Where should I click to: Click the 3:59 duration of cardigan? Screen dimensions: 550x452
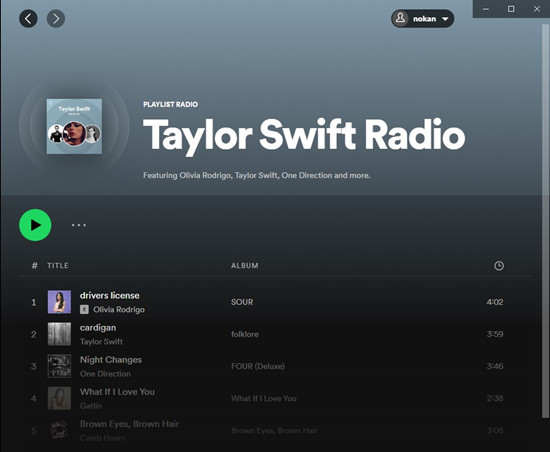[495, 334]
